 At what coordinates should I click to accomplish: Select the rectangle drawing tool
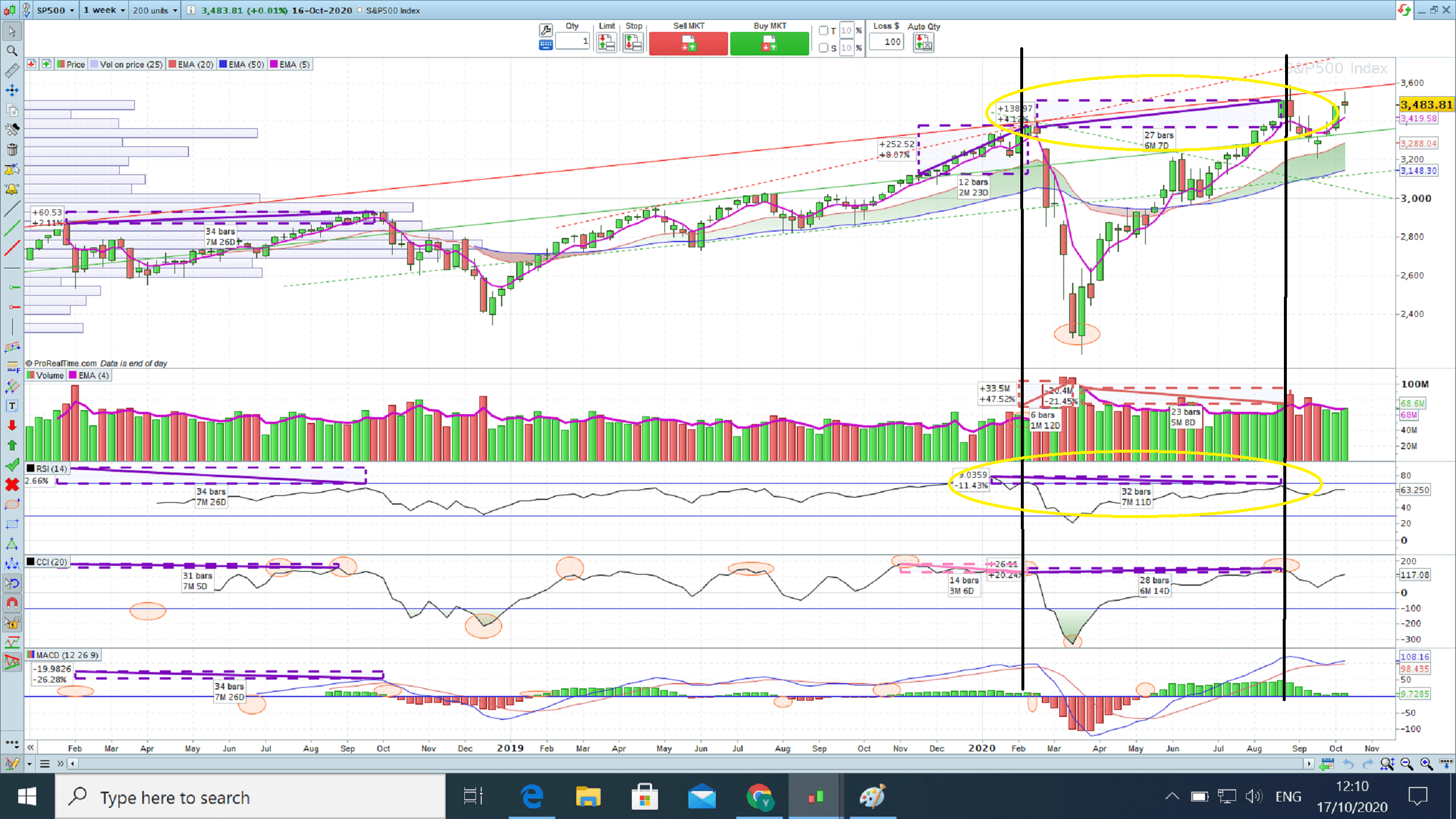12,524
